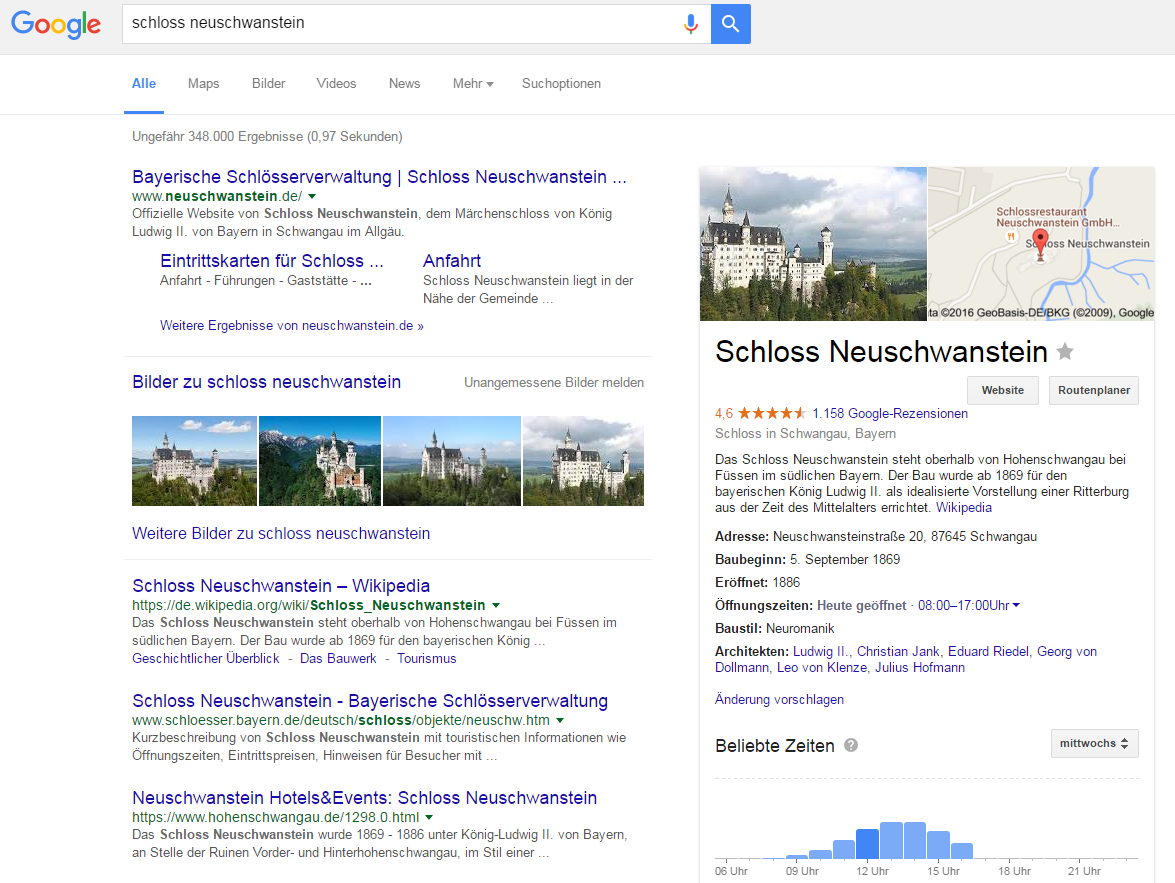Open the Anfahrt sitelink

pos(452,261)
